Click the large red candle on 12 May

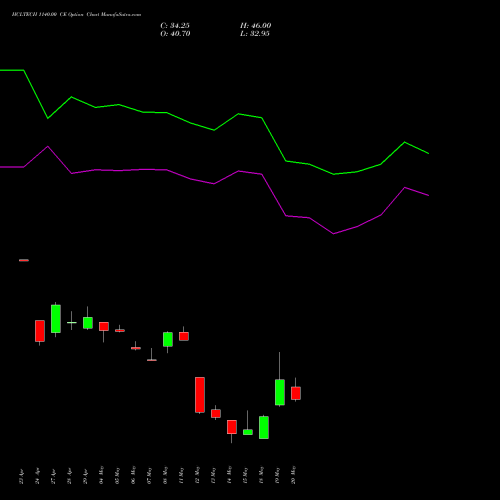click(200, 395)
